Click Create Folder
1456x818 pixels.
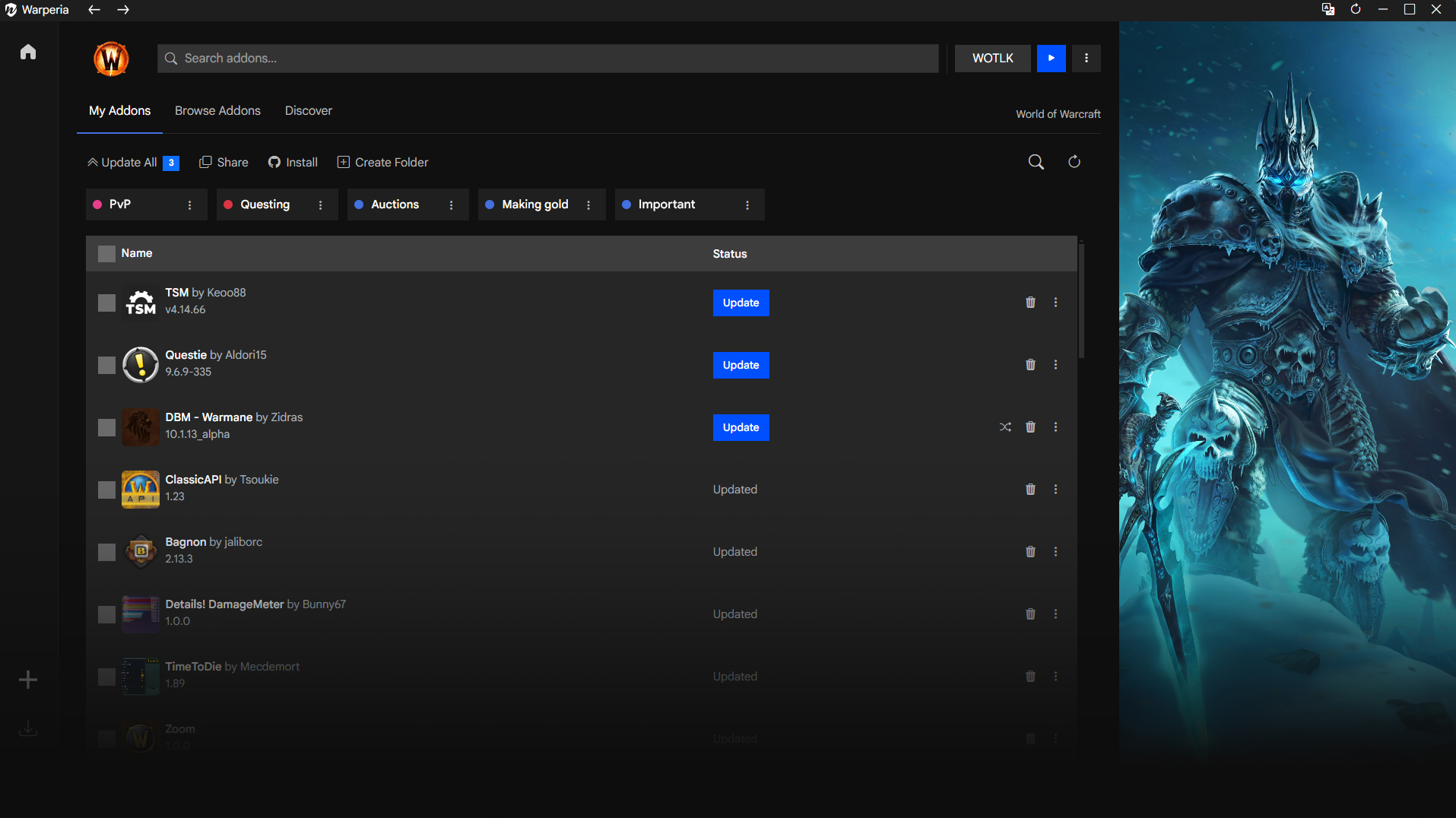[x=382, y=163]
